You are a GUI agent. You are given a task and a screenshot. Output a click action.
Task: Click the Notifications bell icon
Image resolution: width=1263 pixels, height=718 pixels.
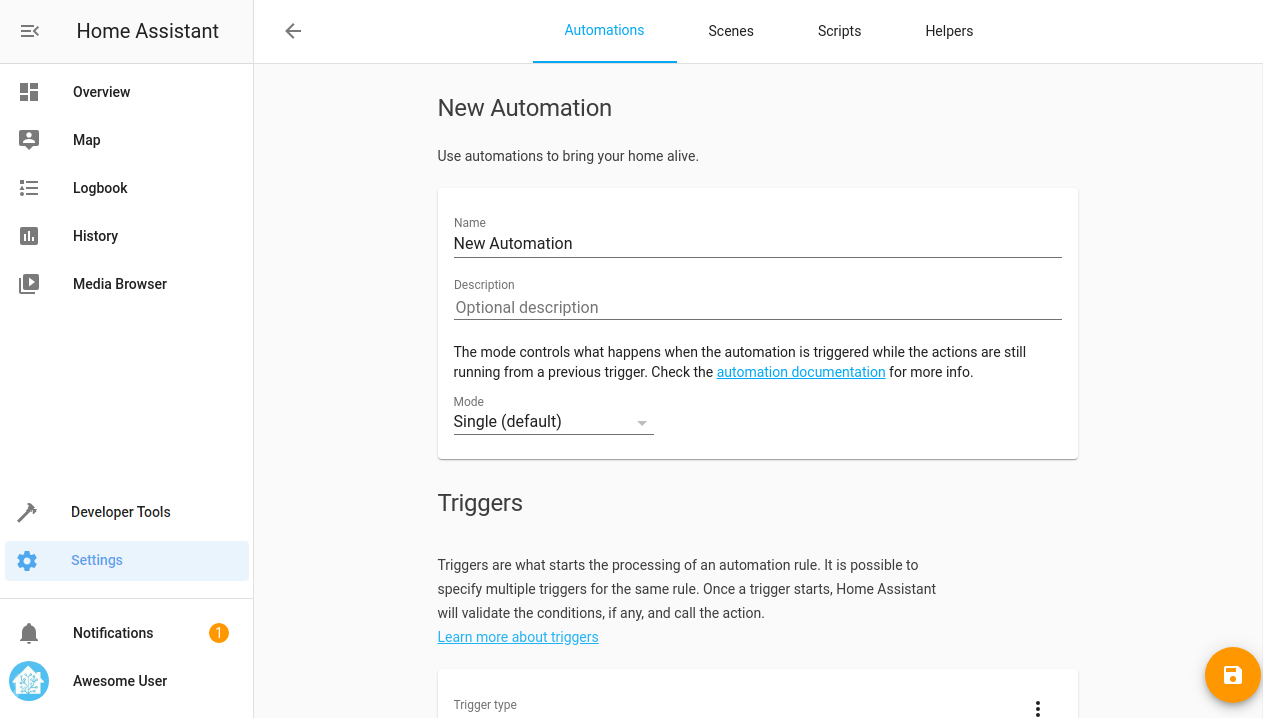coord(29,633)
